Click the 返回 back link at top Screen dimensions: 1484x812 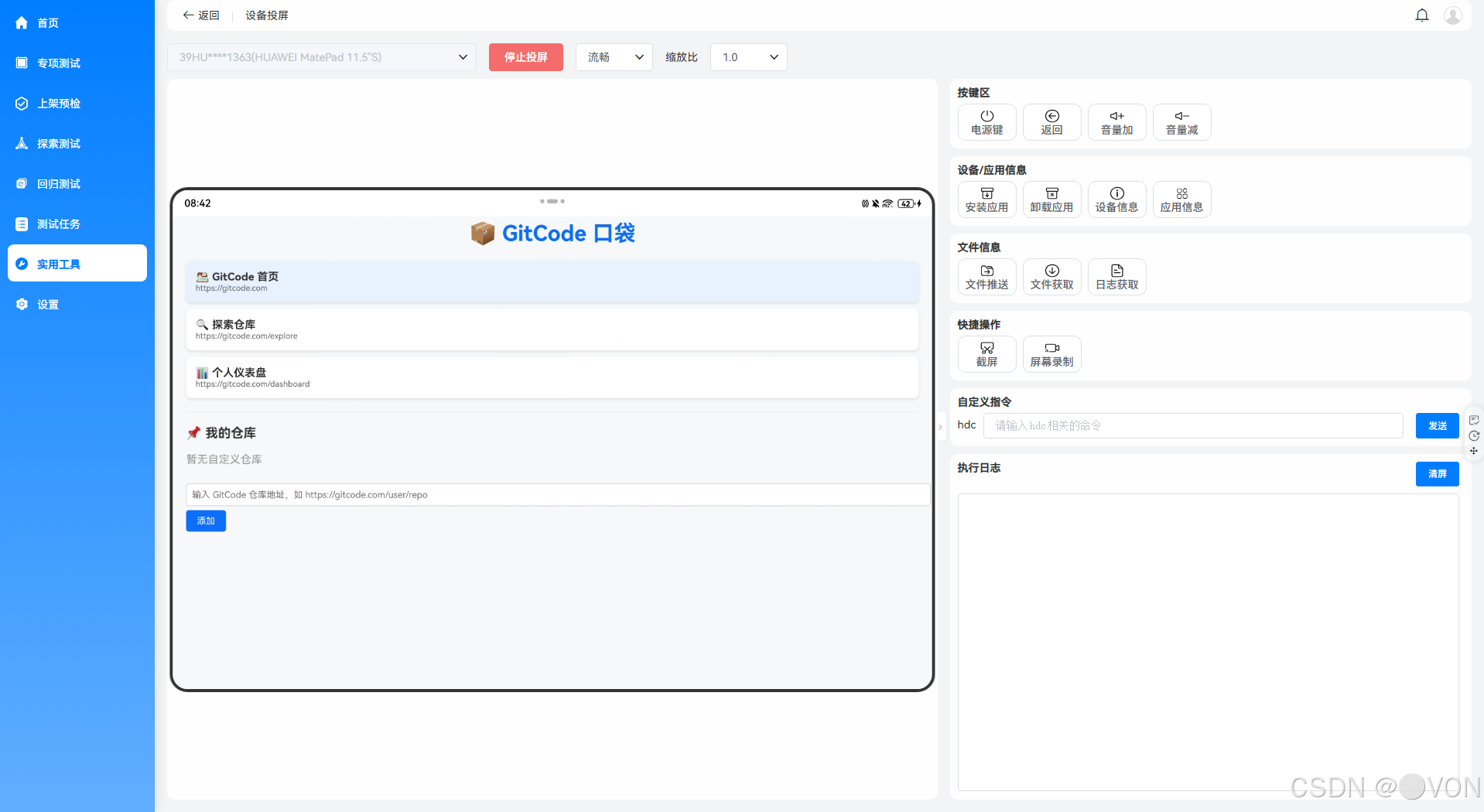click(x=201, y=15)
